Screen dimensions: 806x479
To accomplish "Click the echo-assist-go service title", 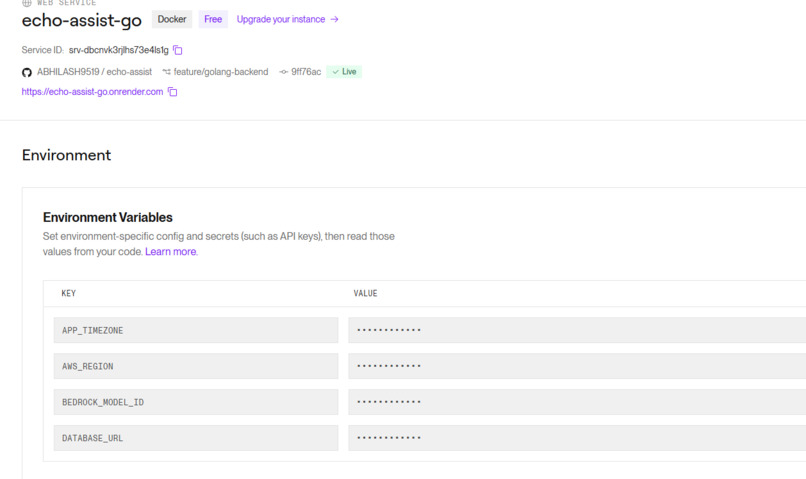I will point(82,21).
